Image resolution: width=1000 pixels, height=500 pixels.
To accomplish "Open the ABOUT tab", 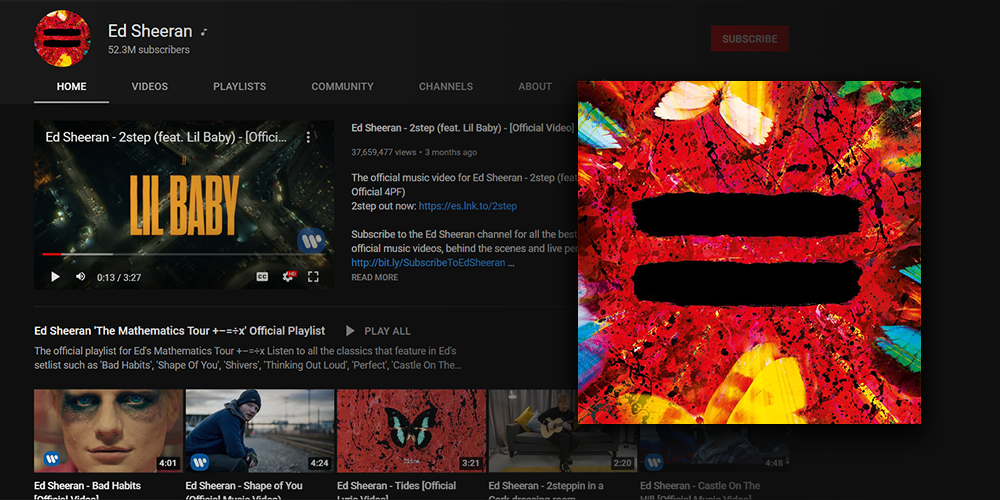I will pyautogui.click(x=535, y=87).
